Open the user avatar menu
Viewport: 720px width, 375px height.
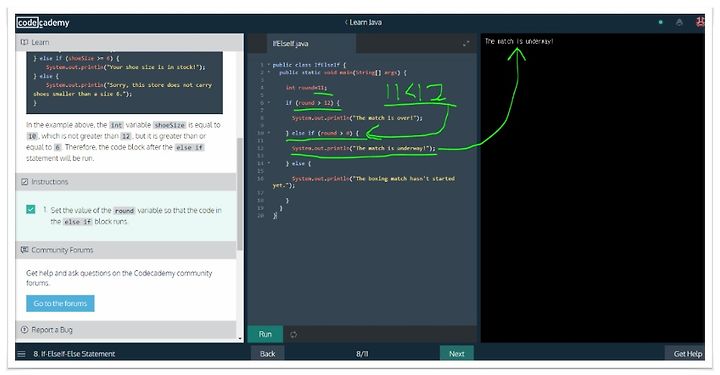click(x=700, y=22)
